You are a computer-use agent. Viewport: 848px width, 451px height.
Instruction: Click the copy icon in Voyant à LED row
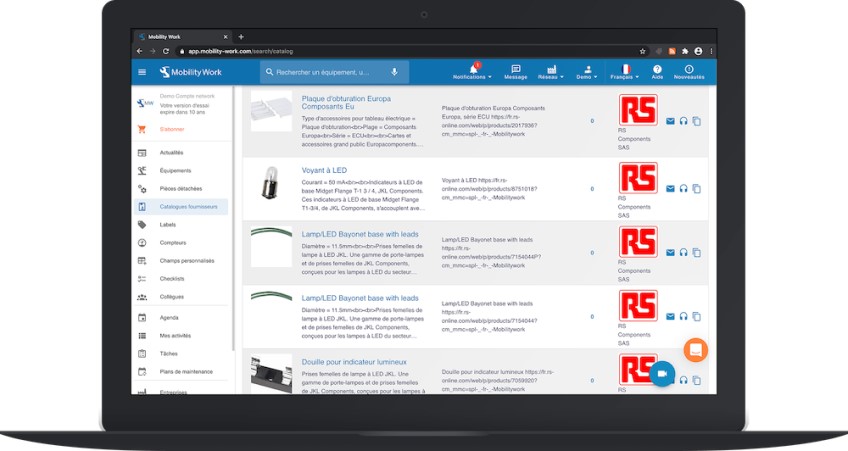coord(697,189)
